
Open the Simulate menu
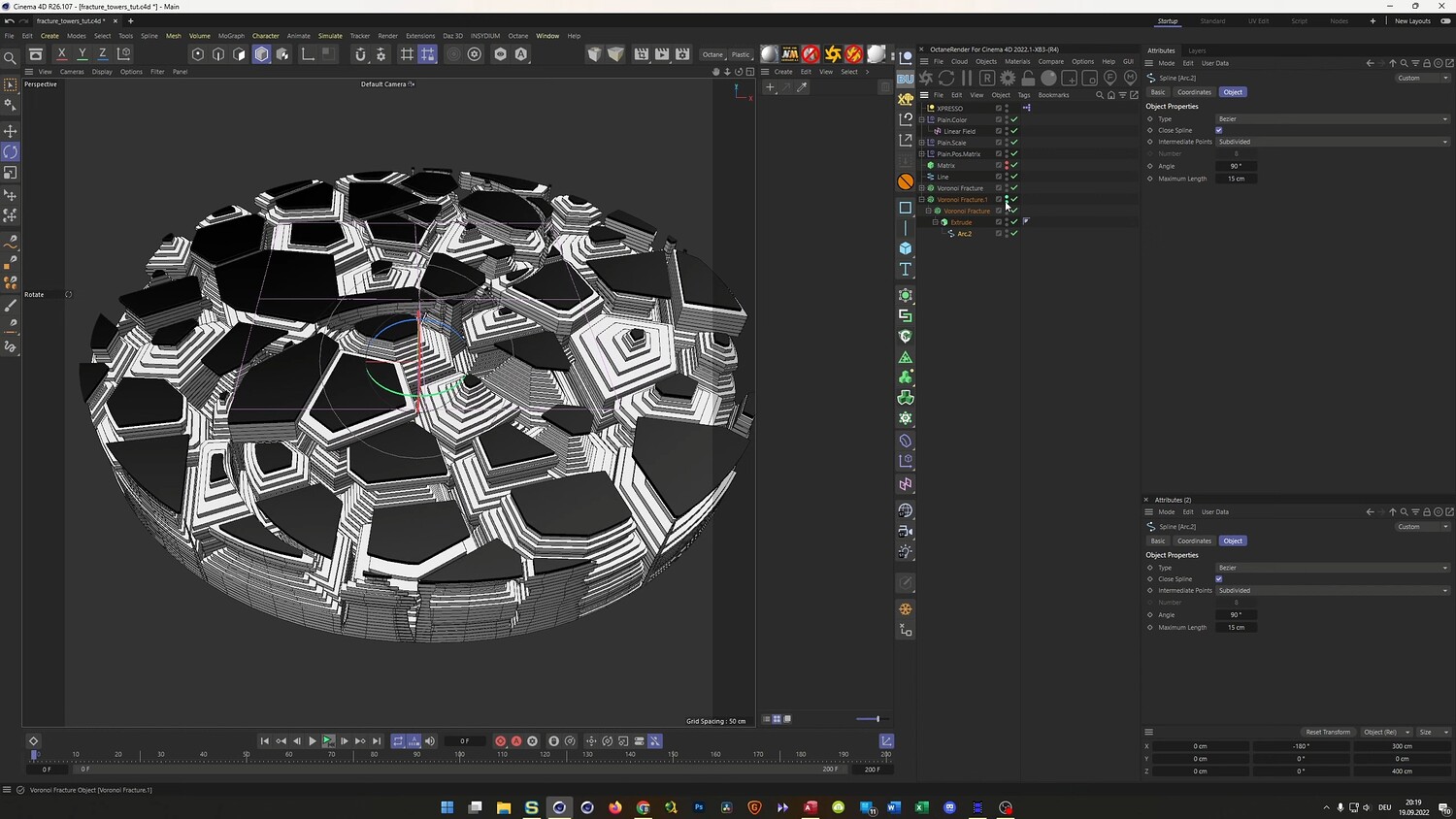[330, 36]
